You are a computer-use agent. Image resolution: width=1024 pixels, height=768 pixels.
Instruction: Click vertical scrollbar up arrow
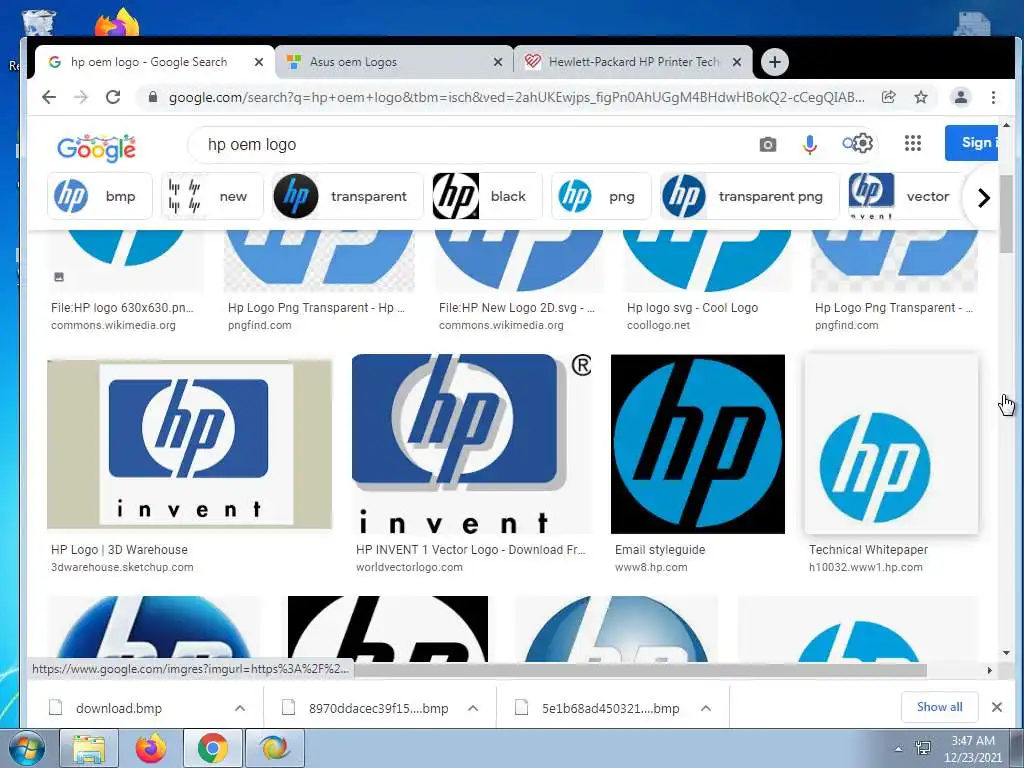[x=1006, y=124]
